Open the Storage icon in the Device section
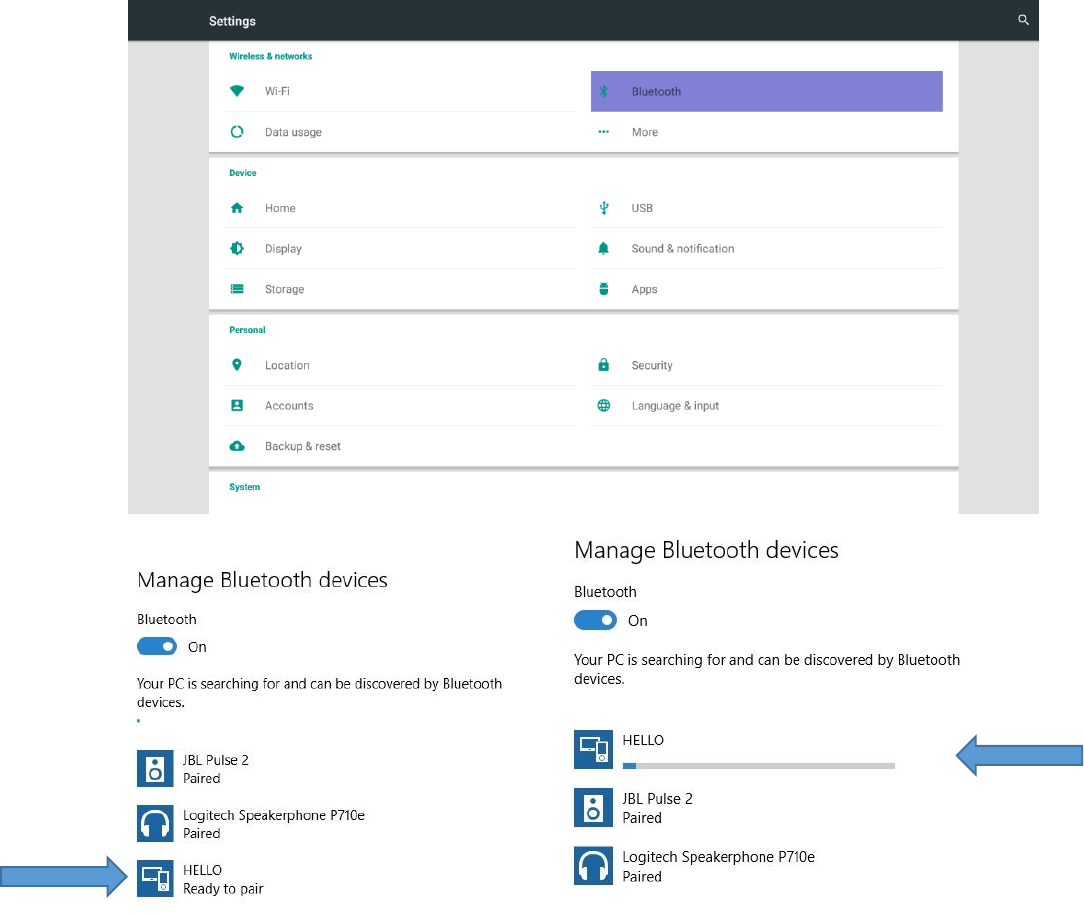This screenshot has width=1084, height=916. click(x=237, y=289)
